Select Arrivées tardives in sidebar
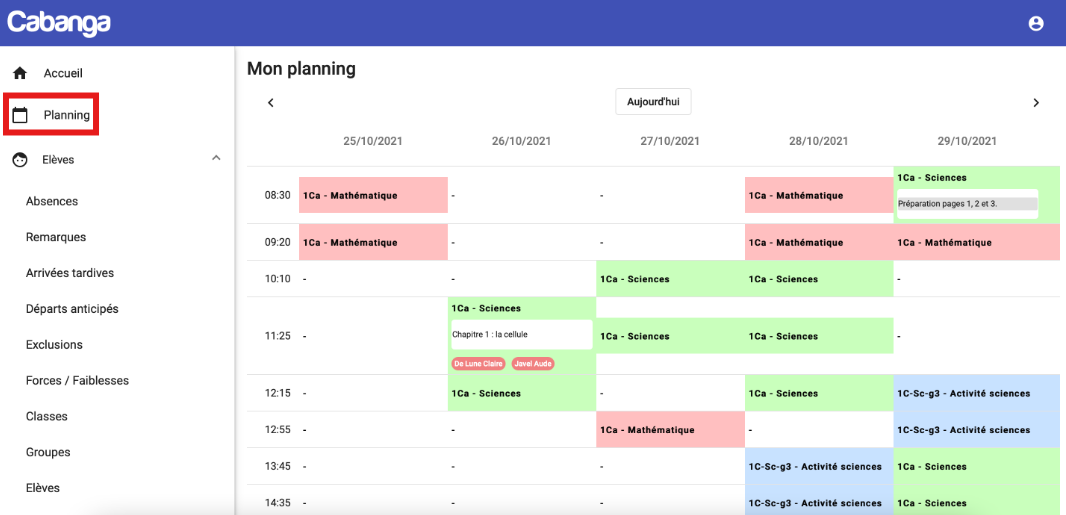This screenshot has width=1066, height=515. [x=70, y=273]
